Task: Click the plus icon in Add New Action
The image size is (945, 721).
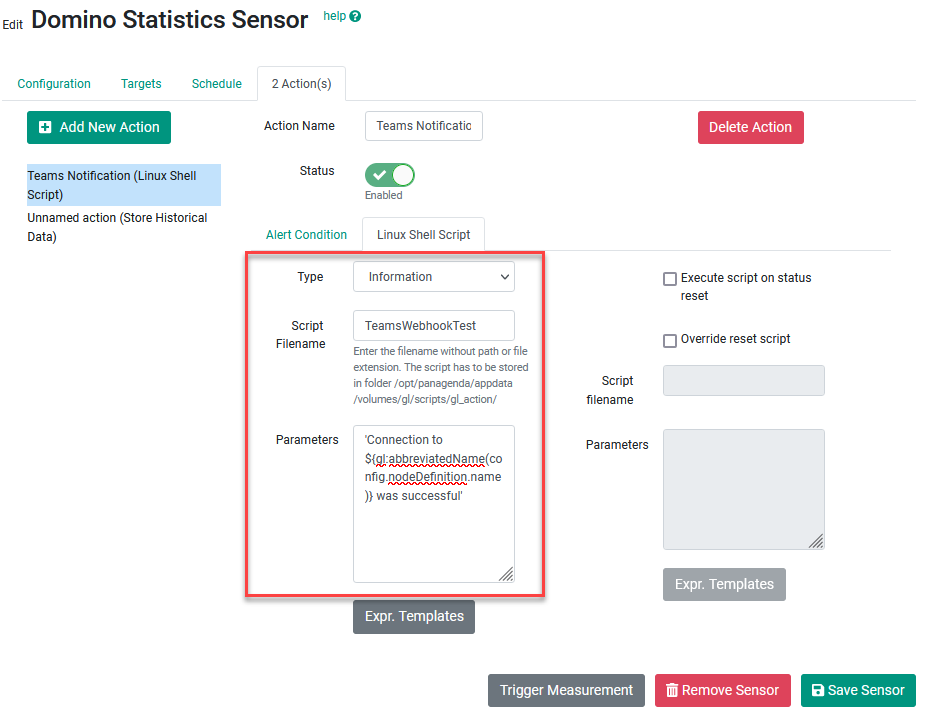Action: tap(45, 127)
